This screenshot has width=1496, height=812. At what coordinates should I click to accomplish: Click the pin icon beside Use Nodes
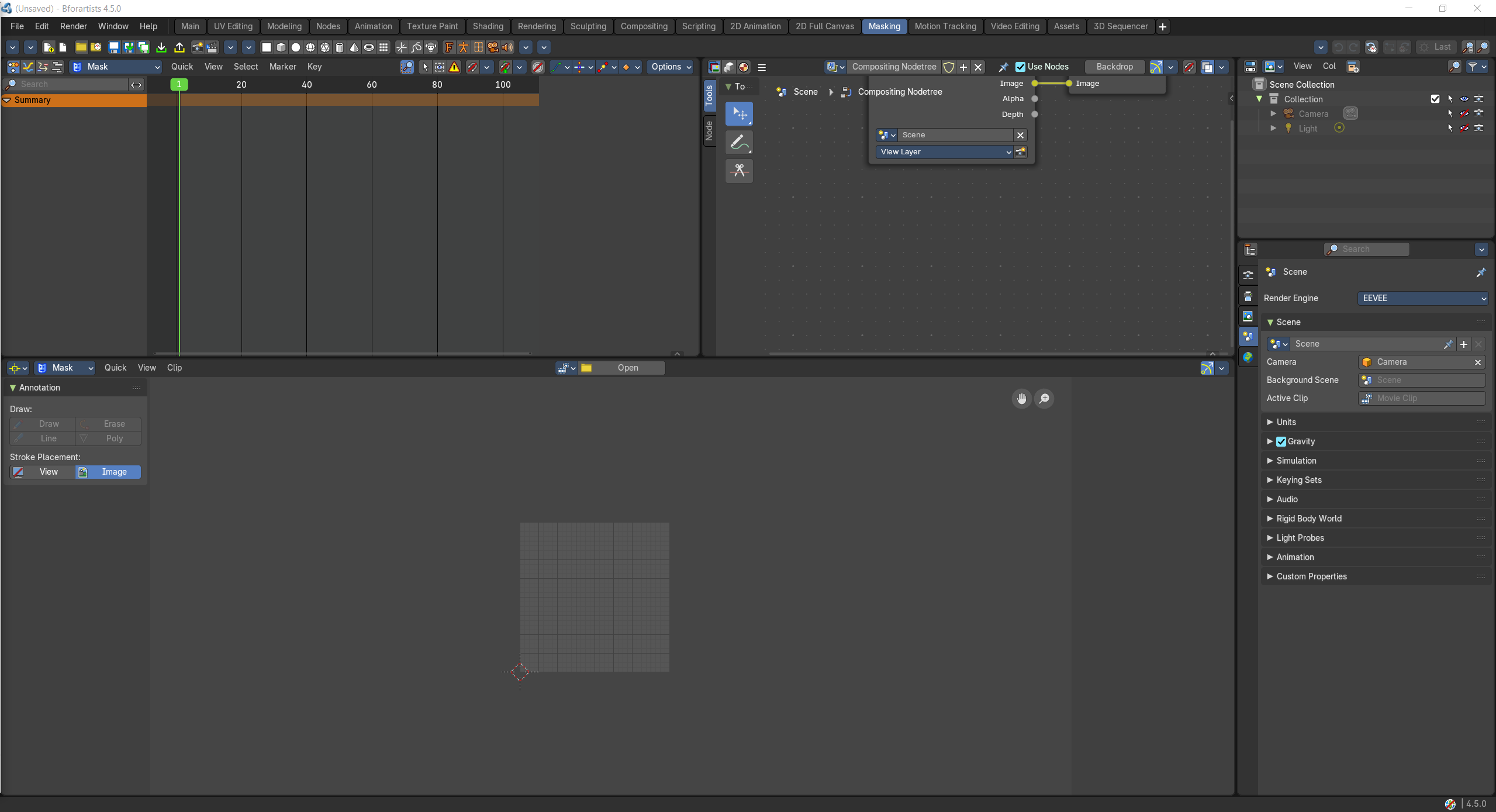pyautogui.click(x=1003, y=67)
